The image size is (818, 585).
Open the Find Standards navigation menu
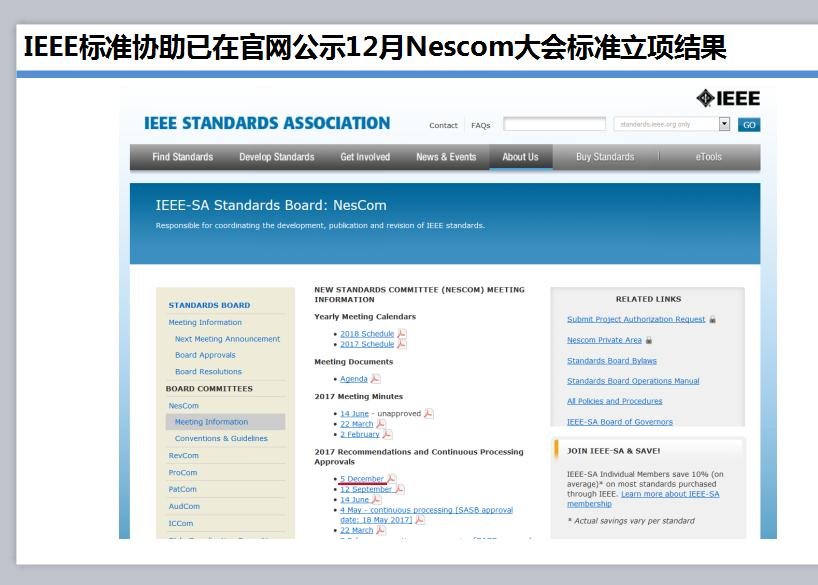[x=182, y=157]
